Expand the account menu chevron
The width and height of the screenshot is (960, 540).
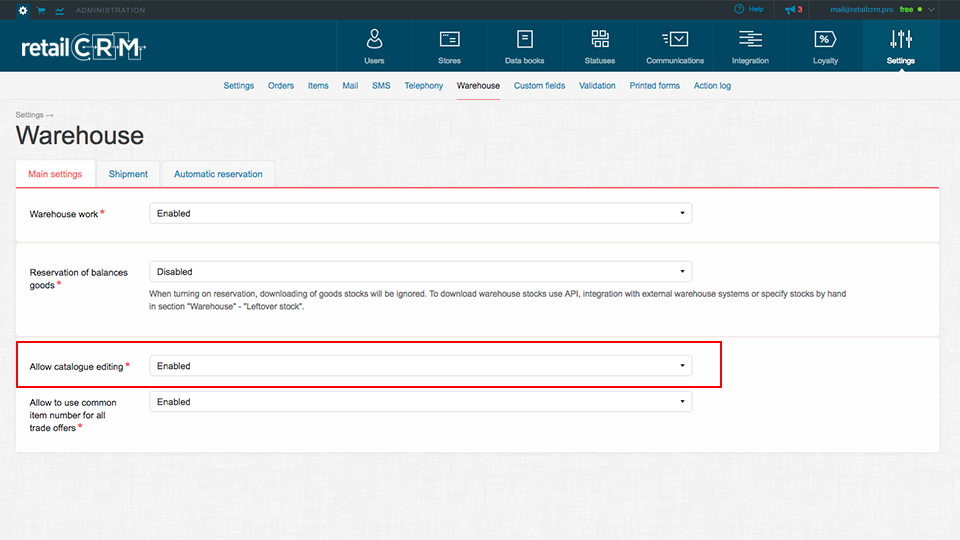pos(931,10)
